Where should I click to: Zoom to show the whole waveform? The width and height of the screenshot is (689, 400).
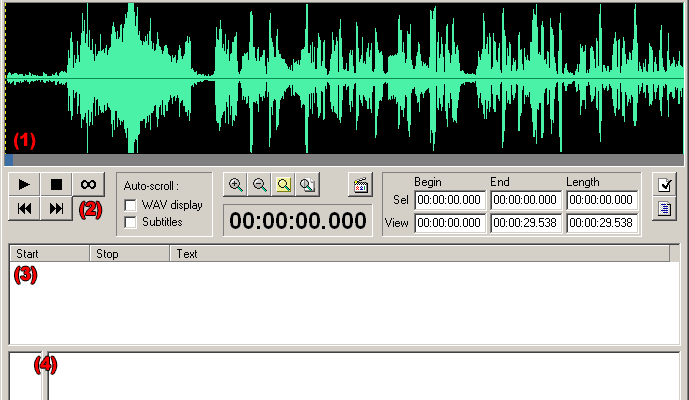[308, 185]
